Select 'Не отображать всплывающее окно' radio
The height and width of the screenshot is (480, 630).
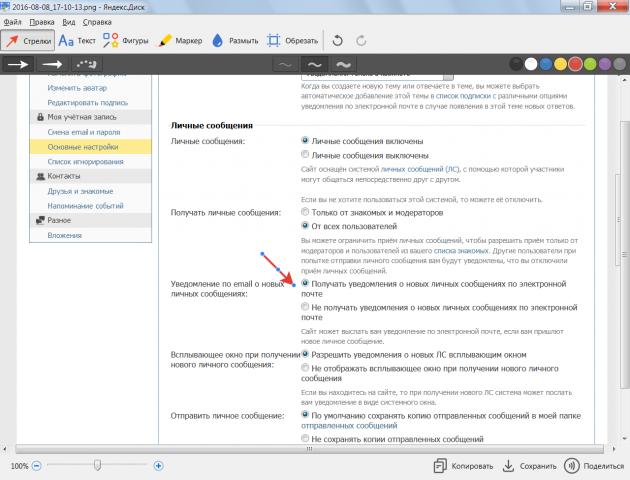[305, 368]
